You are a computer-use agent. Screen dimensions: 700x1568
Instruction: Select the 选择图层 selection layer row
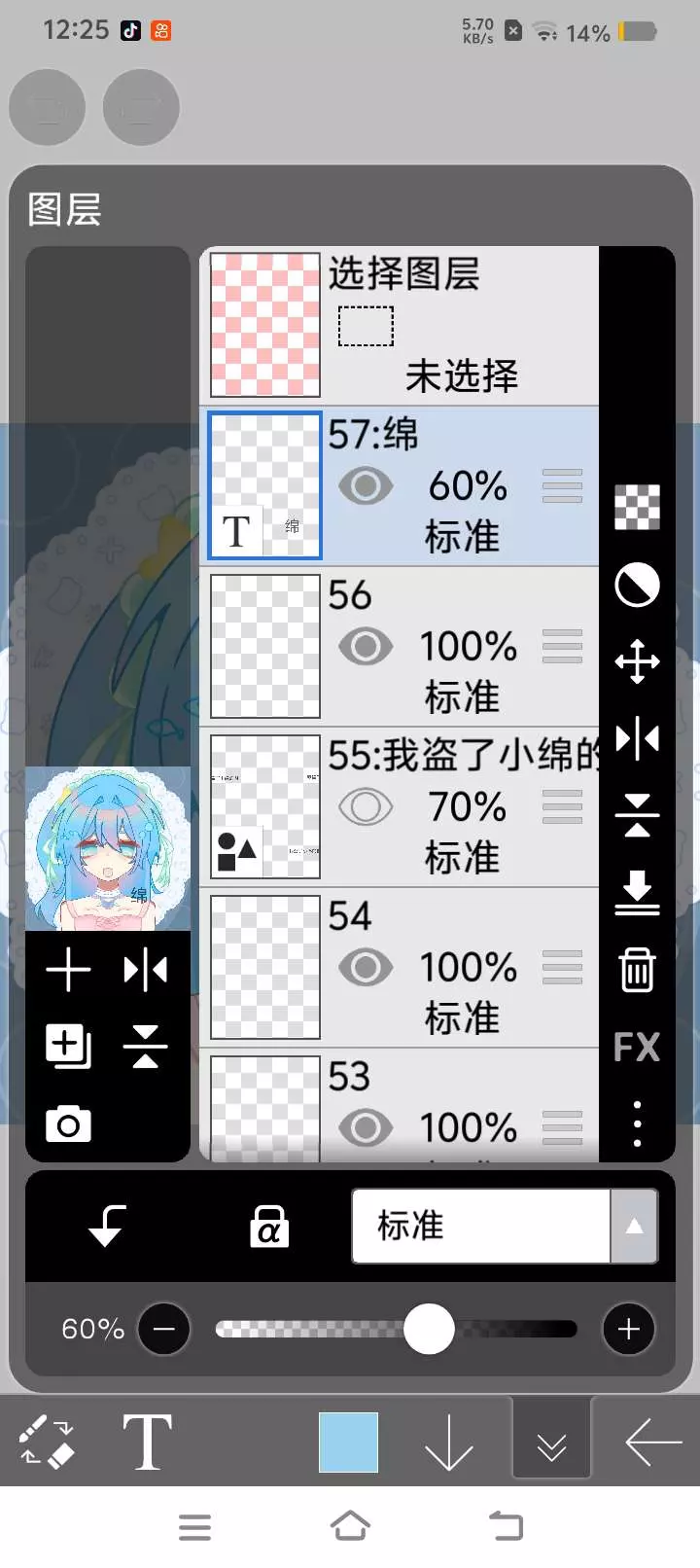click(x=400, y=326)
